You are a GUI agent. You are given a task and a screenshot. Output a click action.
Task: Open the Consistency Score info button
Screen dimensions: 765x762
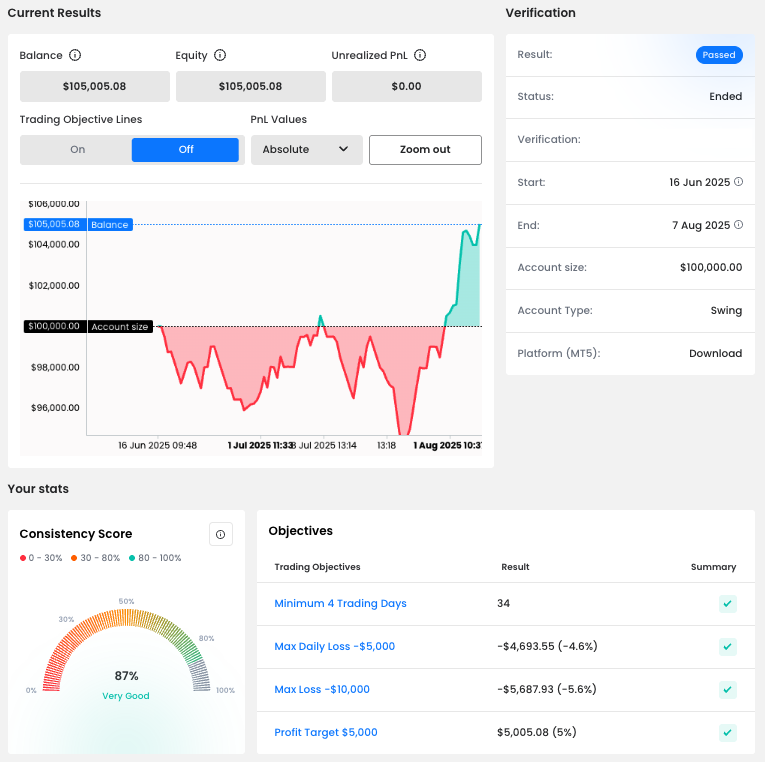(221, 534)
